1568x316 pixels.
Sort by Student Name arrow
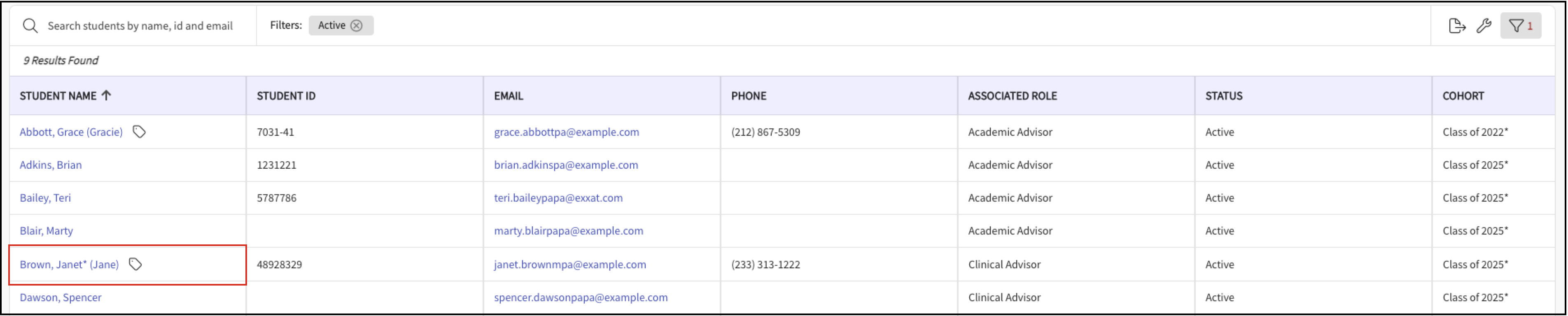pyautogui.click(x=107, y=95)
